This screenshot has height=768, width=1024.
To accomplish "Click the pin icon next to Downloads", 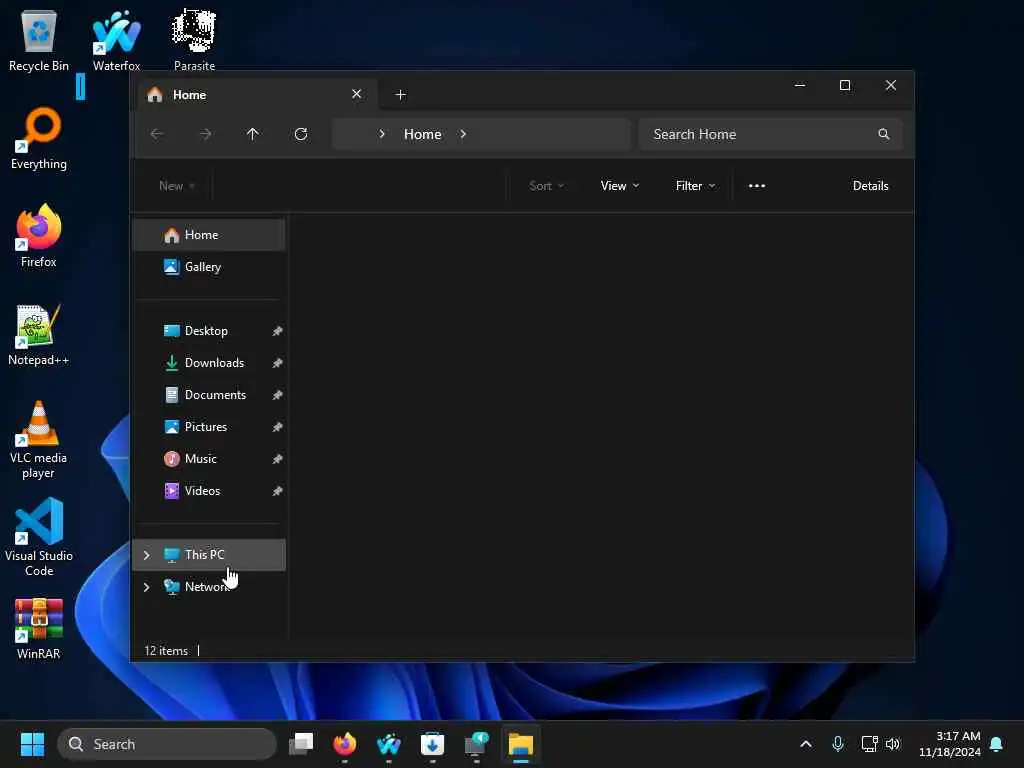I will 277,363.
